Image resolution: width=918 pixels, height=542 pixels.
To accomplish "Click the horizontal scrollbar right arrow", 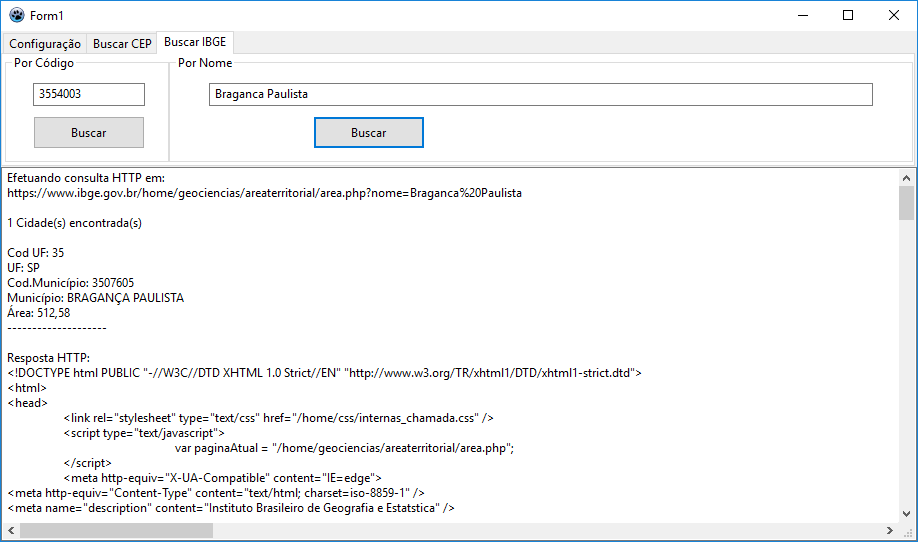I will coord(890,530).
